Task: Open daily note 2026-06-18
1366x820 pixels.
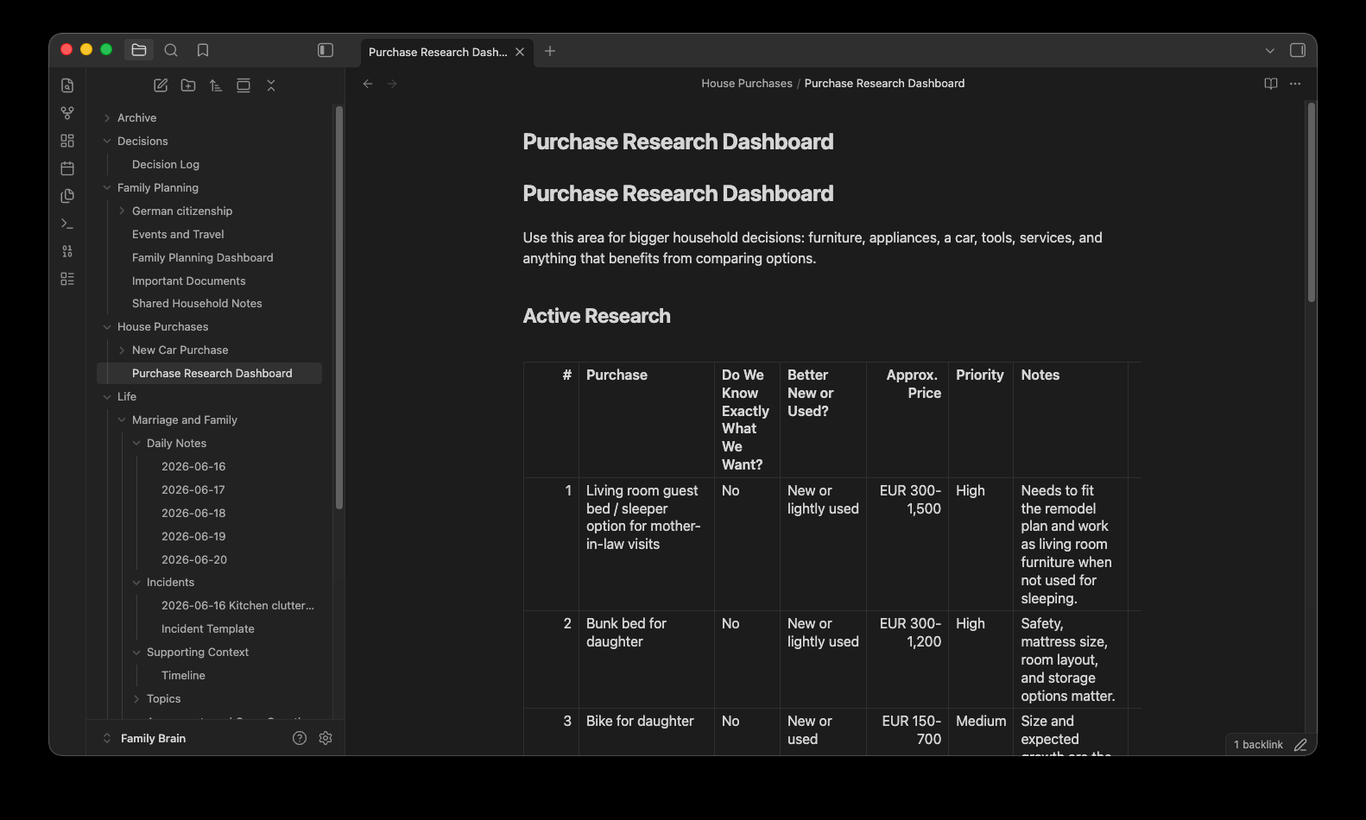Action: click(x=194, y=513)
